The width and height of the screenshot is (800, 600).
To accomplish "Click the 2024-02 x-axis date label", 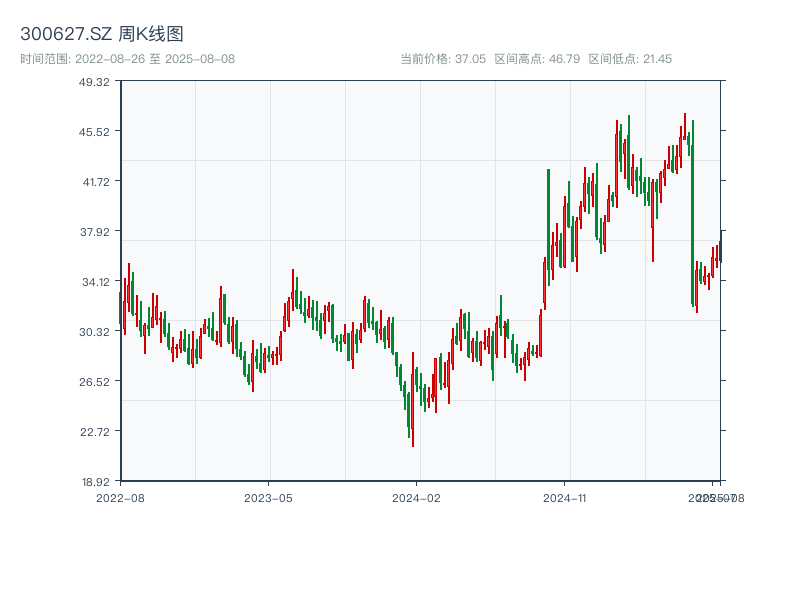I will tap(417, 497).
